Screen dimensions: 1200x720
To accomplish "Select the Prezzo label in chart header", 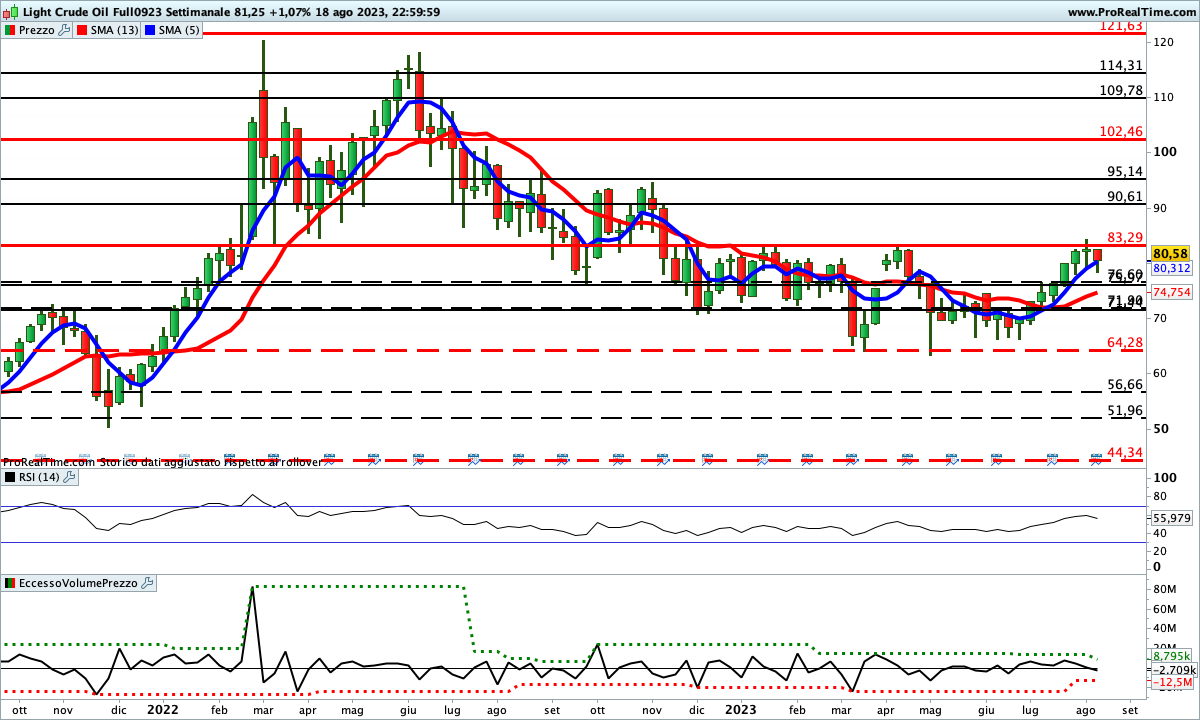I will tap(37, 30).
